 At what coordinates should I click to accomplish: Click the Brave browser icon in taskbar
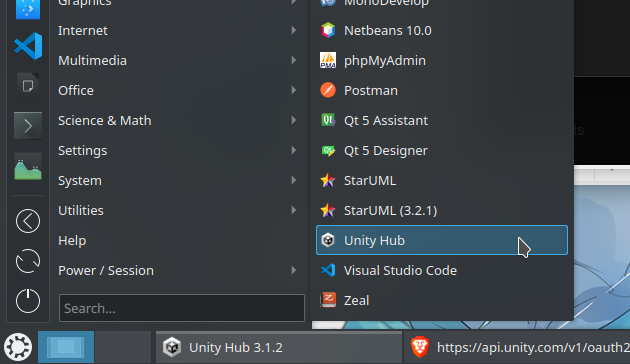pos(420,347)
